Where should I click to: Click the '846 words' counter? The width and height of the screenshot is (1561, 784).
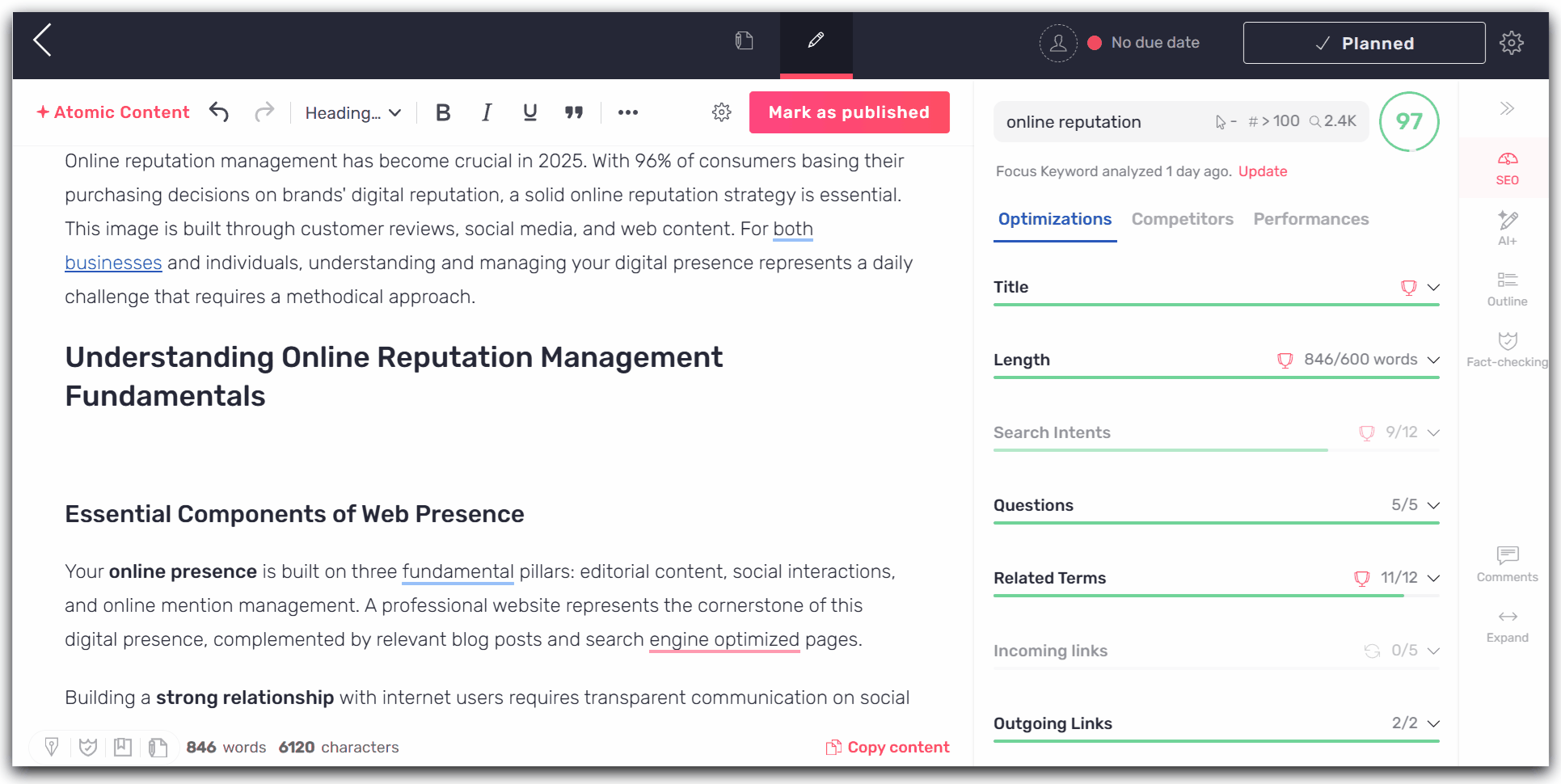pos(226,747)
